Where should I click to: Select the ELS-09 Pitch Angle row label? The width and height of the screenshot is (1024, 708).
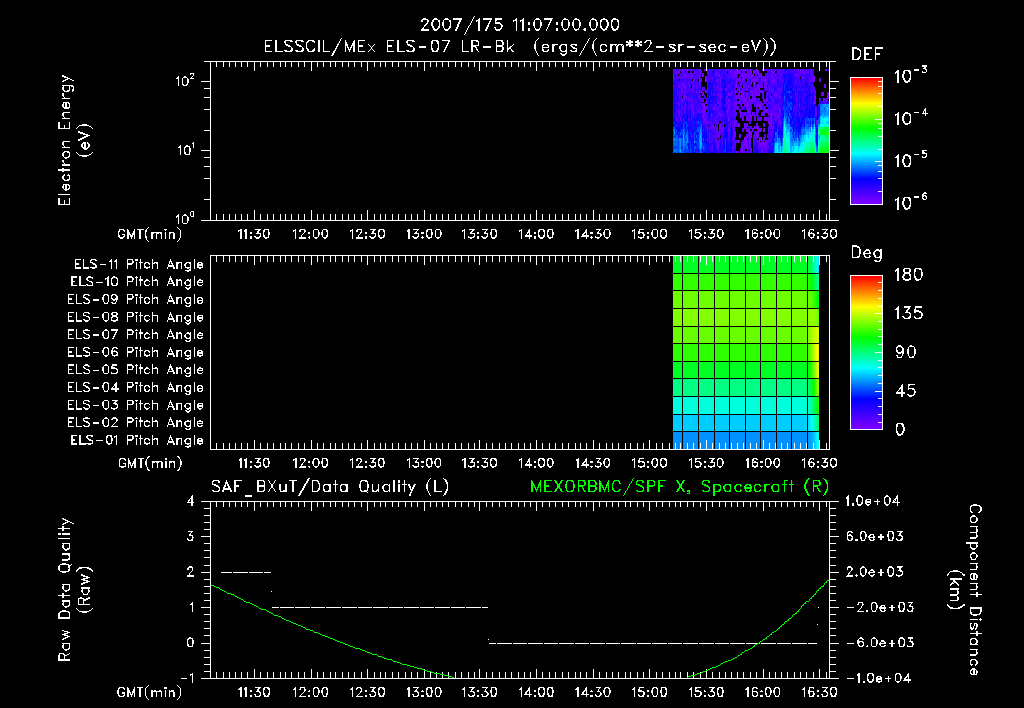(136, 299)
